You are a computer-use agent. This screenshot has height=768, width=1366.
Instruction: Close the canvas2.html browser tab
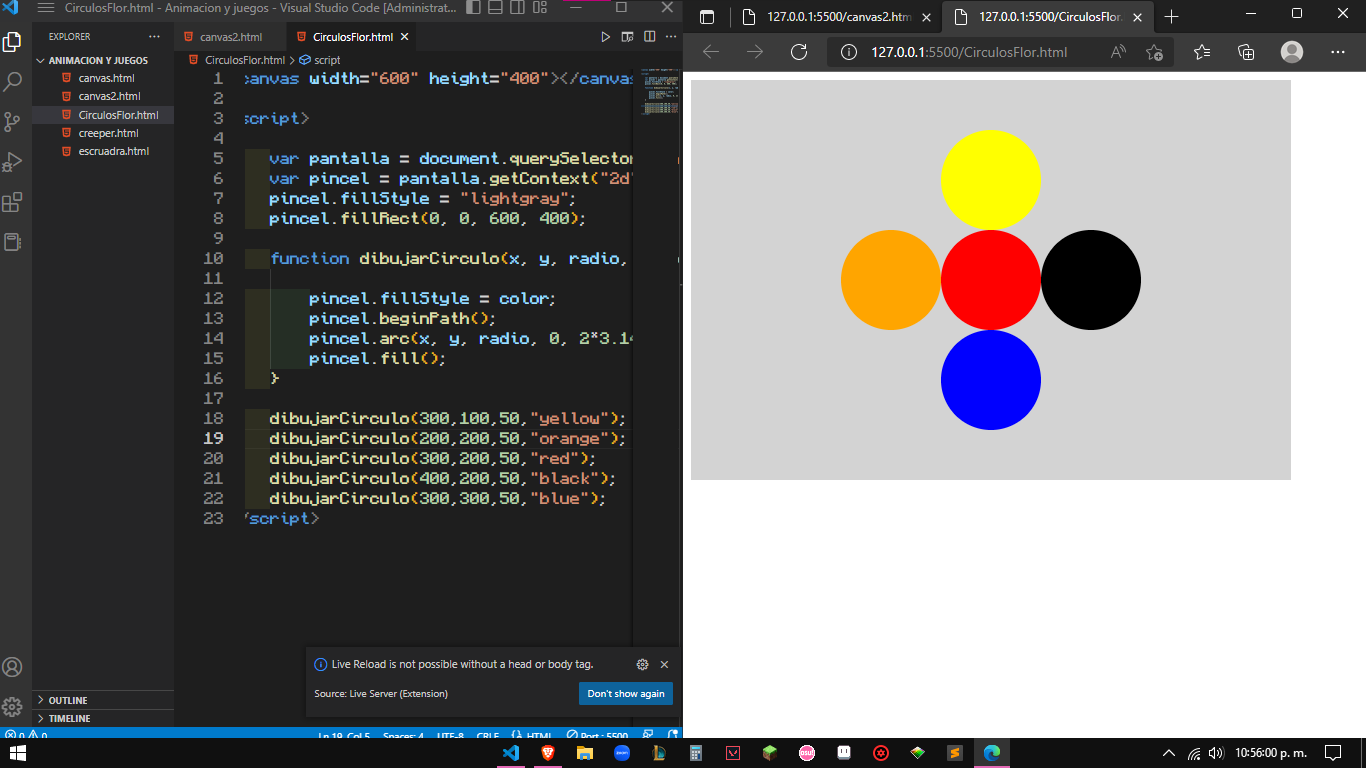925,17
